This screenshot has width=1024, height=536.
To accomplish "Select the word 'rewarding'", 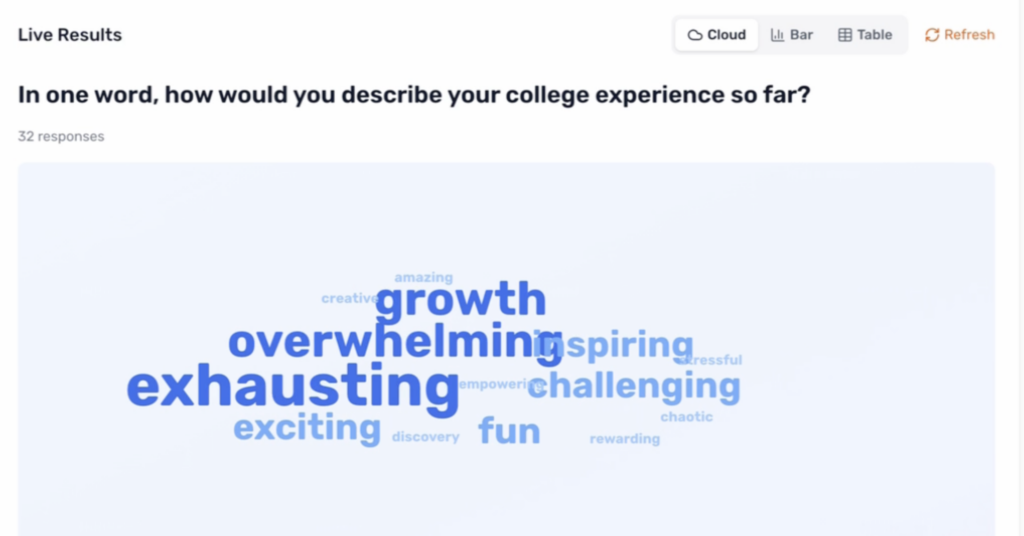I will [624, 439].
